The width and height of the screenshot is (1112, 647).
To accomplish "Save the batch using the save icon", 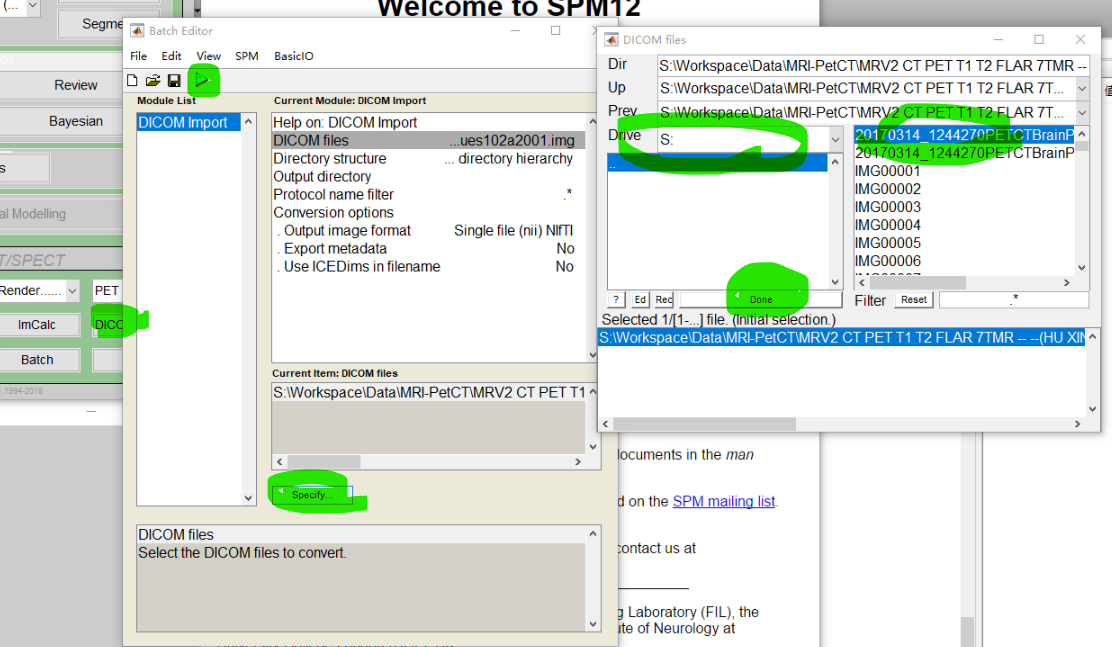I will coord(173,80).
